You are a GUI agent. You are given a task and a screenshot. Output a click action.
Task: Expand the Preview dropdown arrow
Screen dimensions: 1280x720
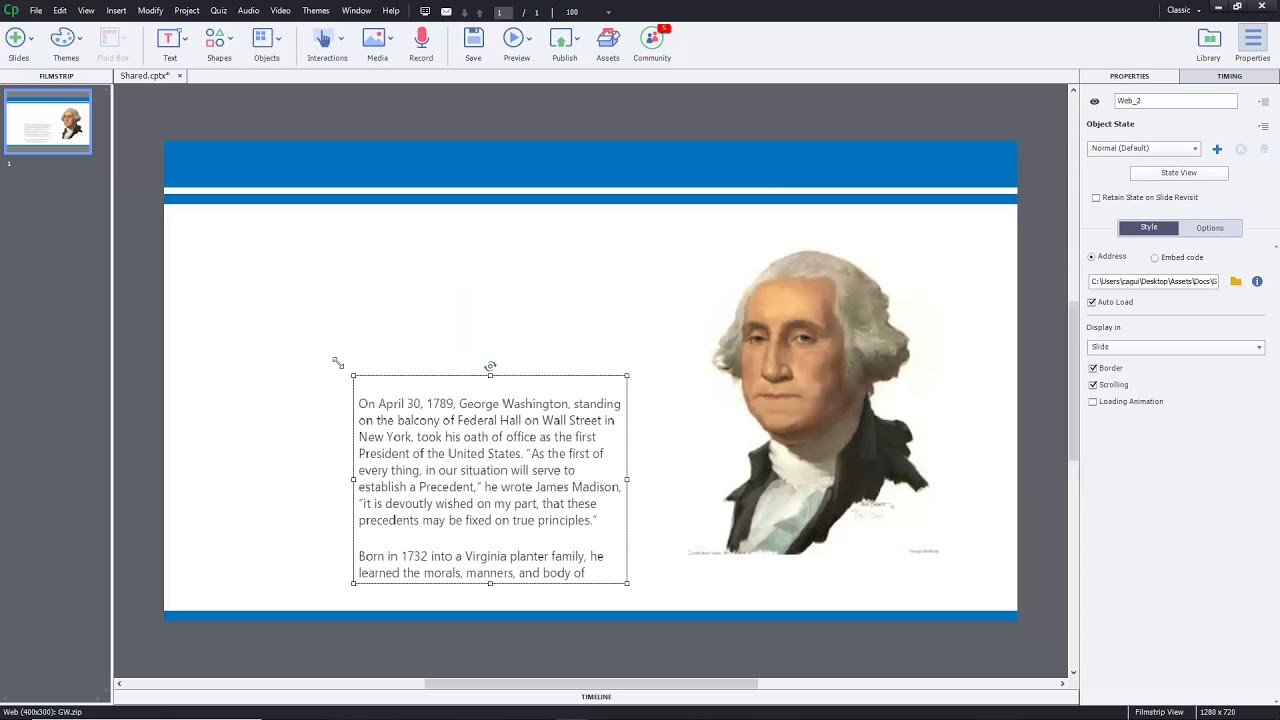[x=529, y=39]
